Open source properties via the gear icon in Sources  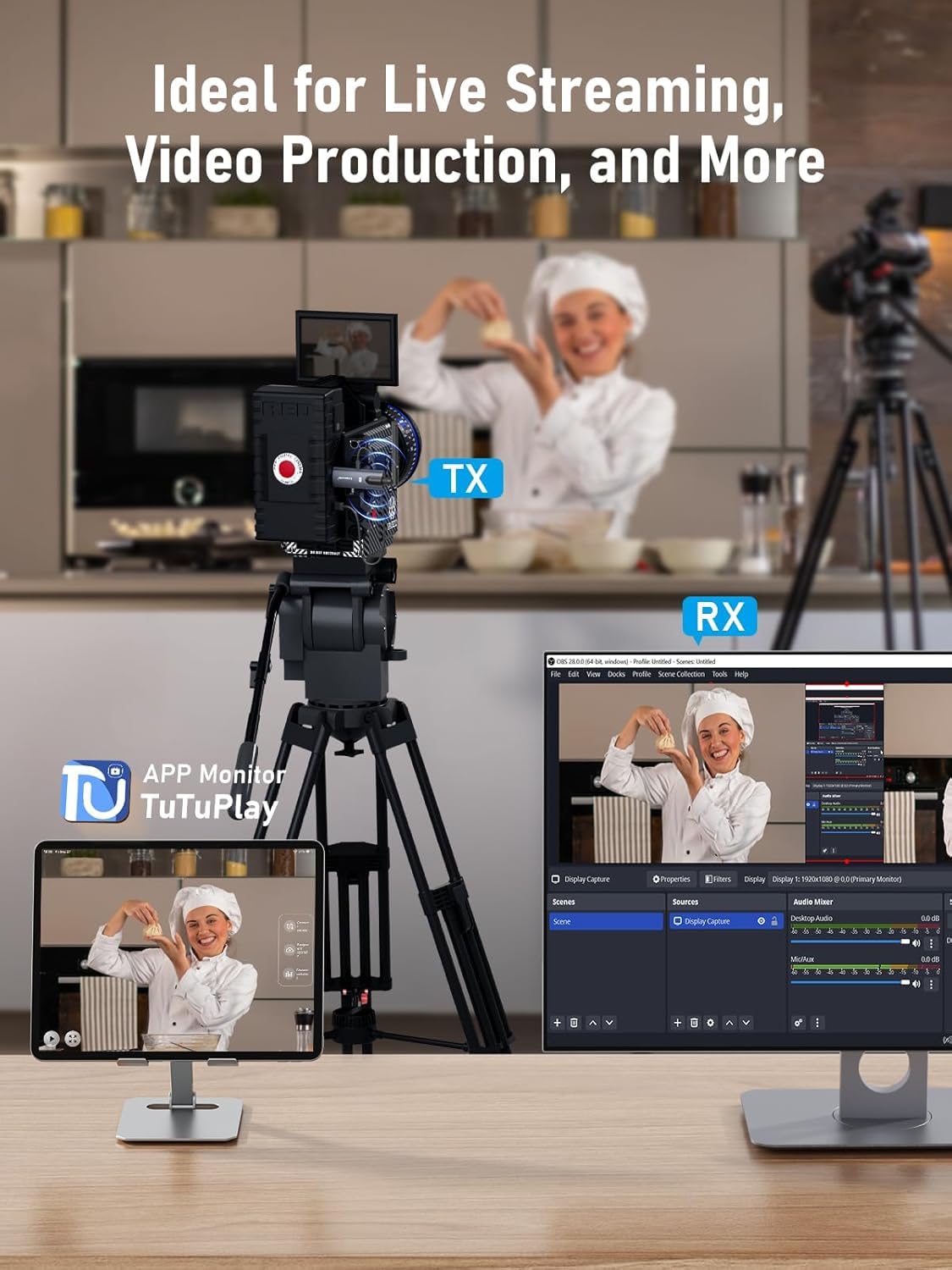tap(711, 1021)
